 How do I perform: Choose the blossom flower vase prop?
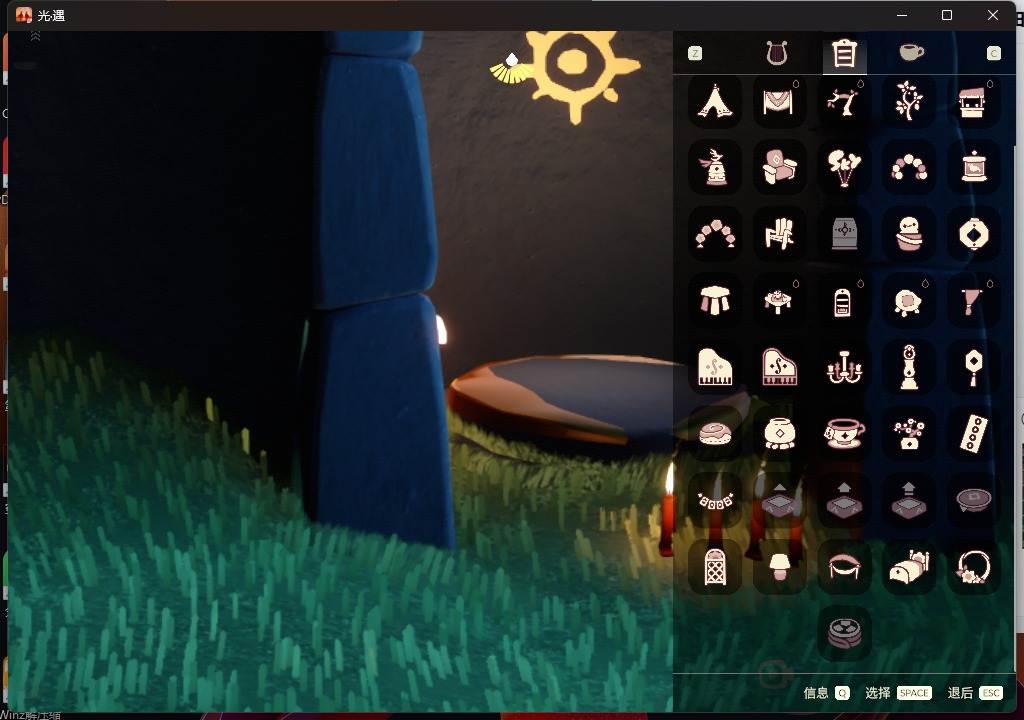pyautogui.click(x=908, y=433)
